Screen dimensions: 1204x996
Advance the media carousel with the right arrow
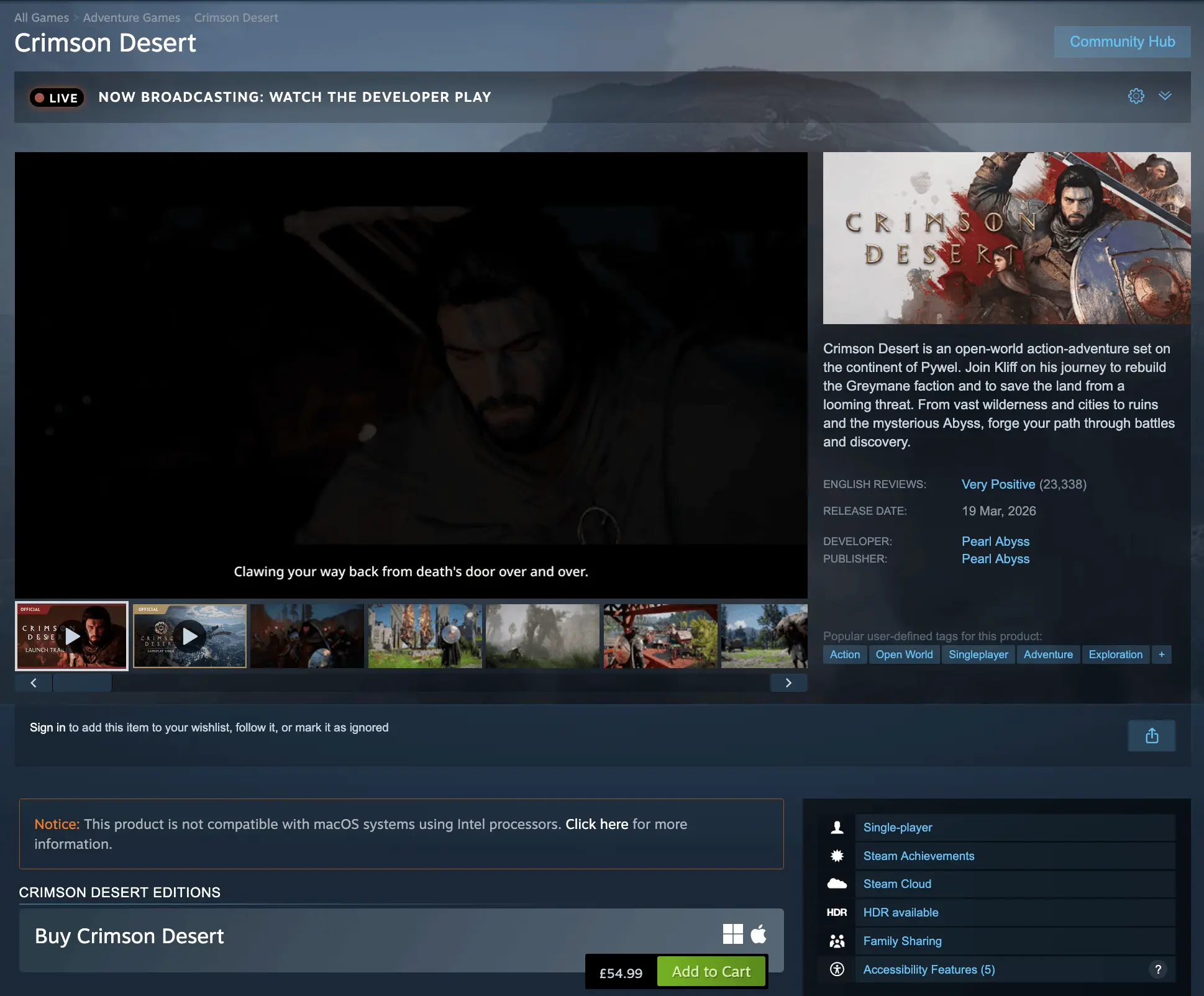[x=788, y=682]
